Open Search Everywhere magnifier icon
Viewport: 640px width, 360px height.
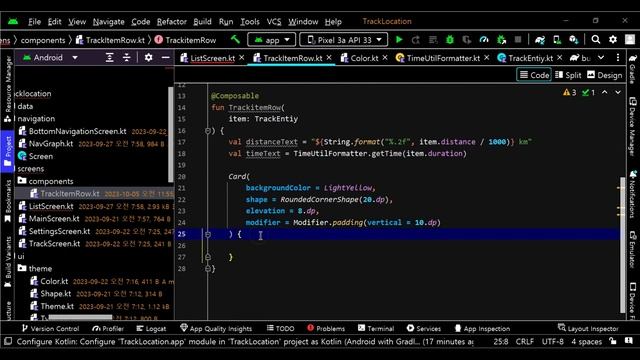596,40
